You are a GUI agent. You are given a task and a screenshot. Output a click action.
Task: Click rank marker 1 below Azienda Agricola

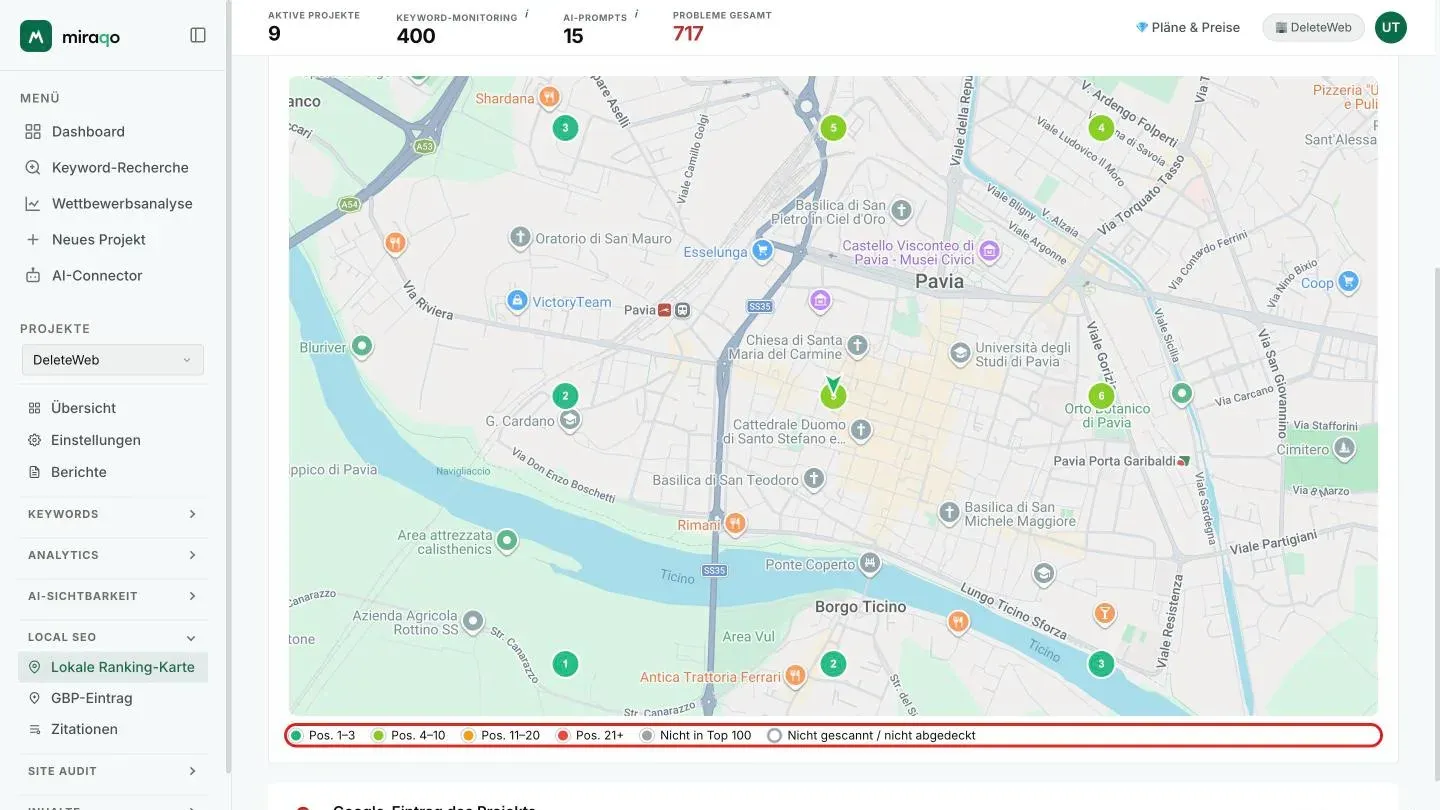tap(565, 664)
